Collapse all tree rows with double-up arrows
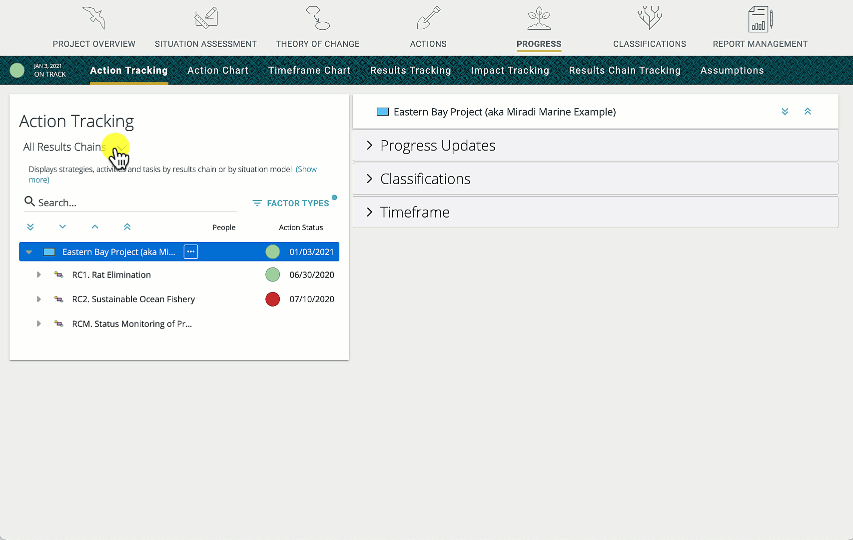 tap(127, 228)
